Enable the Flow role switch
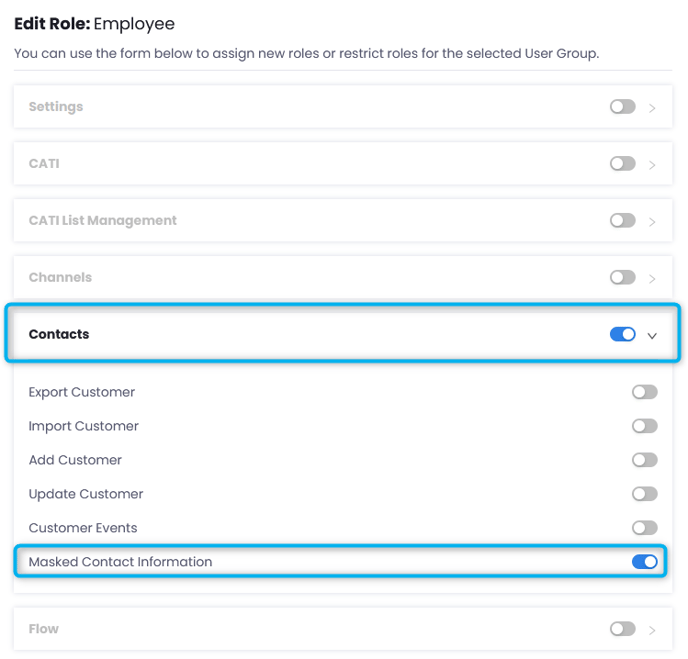The height and width of the screenshot is (659, 688). click(622, 629)
